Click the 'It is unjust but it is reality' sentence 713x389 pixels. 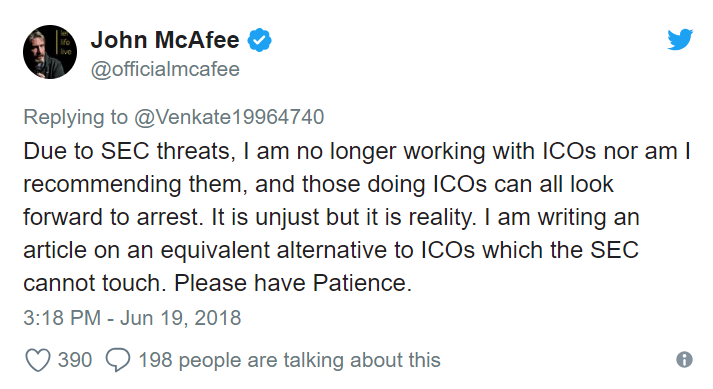341,217
